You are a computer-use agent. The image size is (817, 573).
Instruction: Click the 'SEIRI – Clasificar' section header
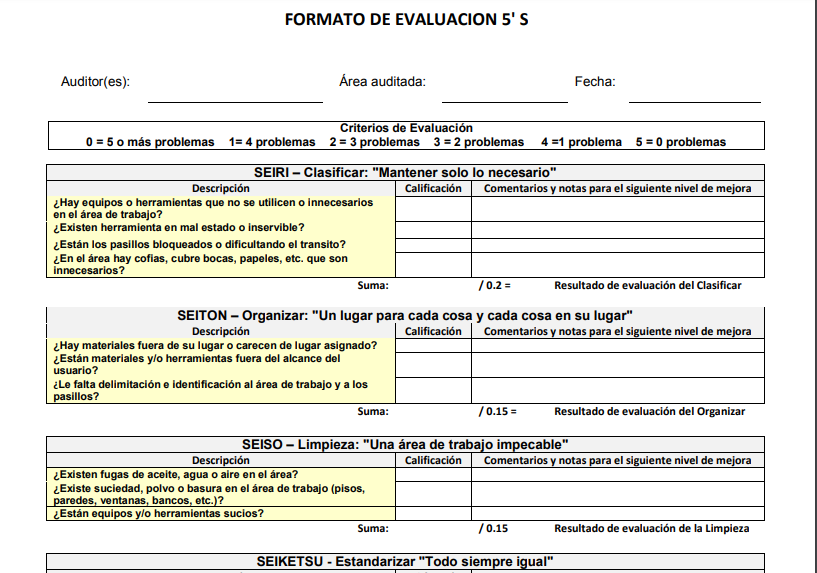(x=405, y=172)
